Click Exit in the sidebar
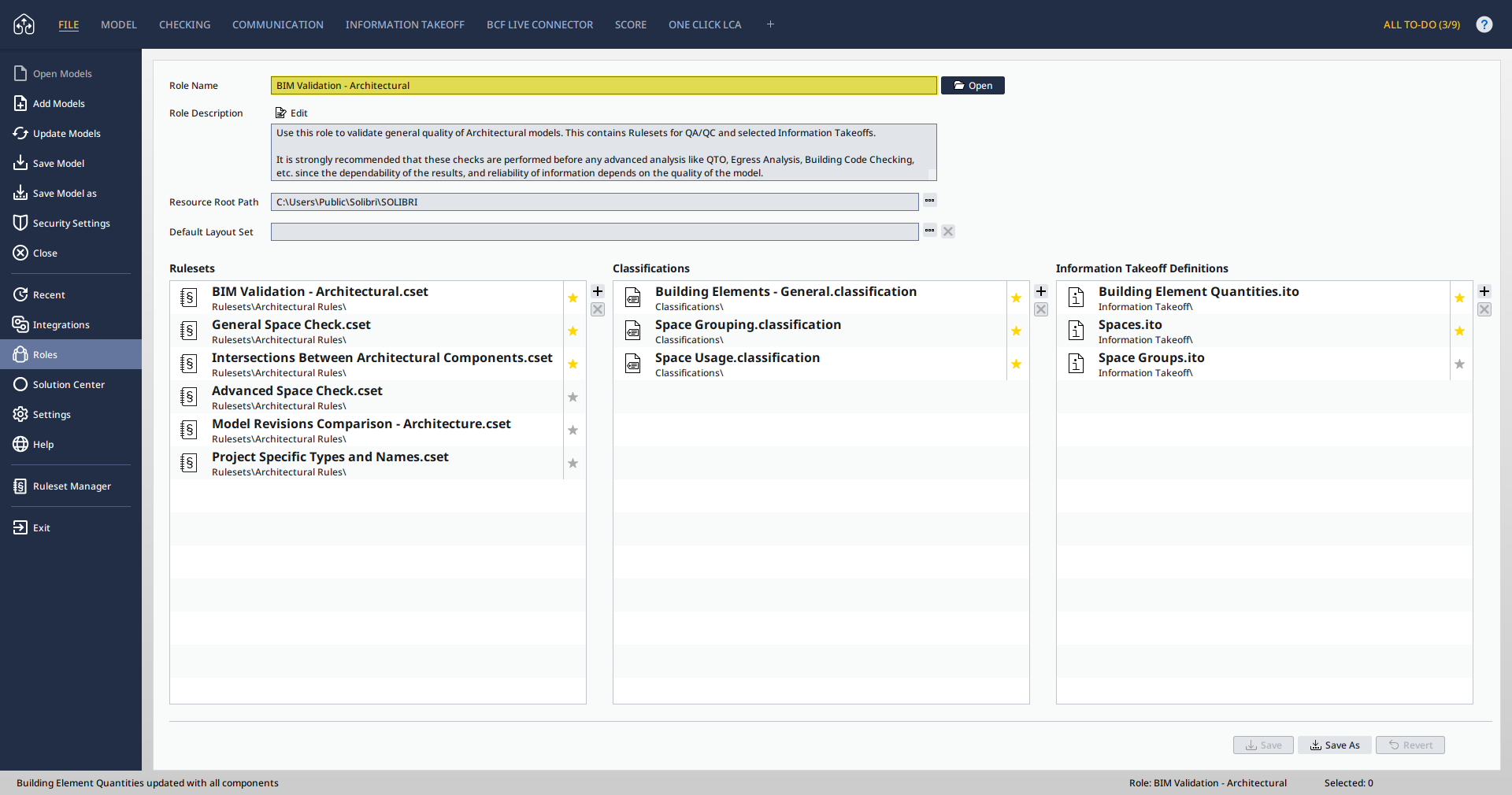Screen dimensions: 1512x795 pyautogui.click(x=71, y=528)
